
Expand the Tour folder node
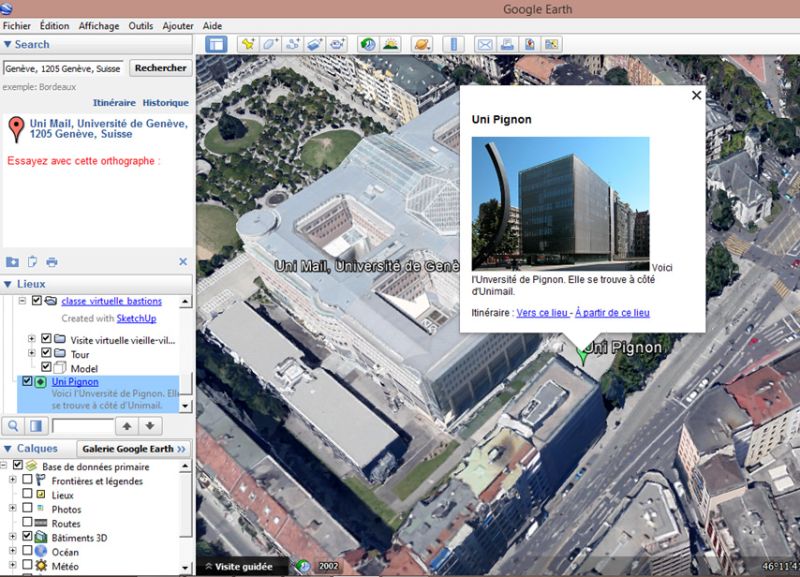[x=32, y=353]
